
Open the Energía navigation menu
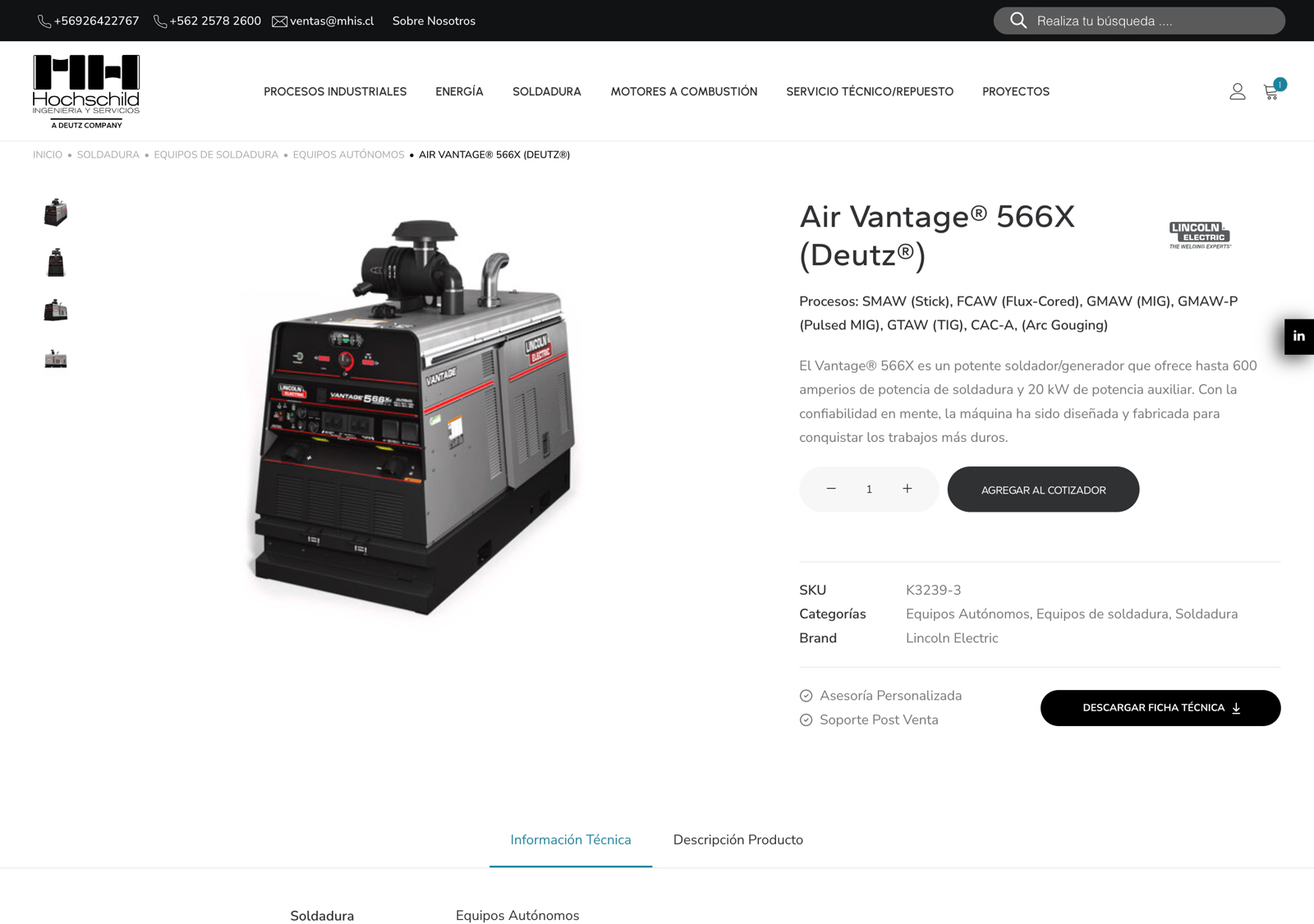459,92
